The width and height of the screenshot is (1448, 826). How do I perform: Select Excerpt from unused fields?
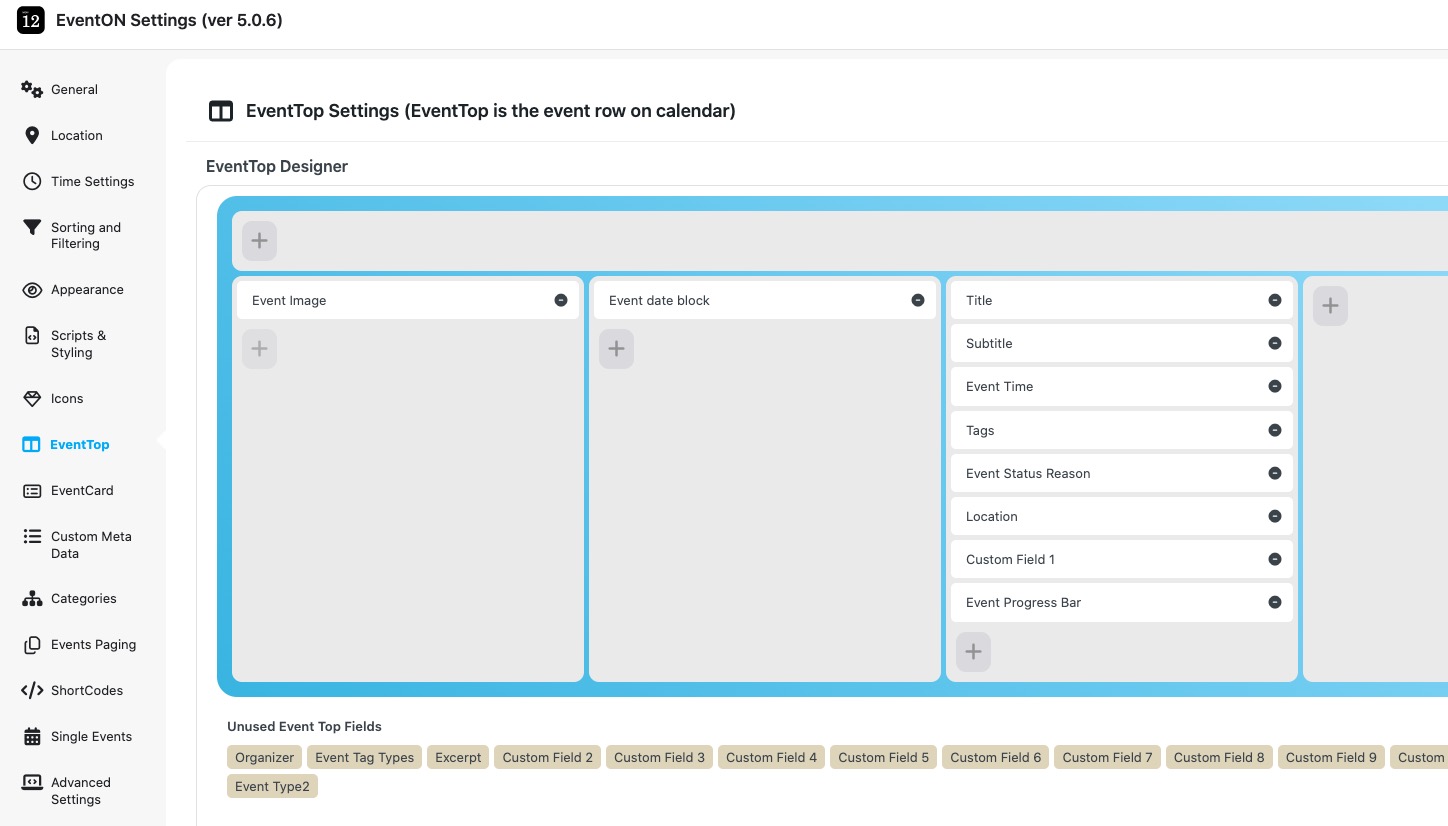pos(458,757)
